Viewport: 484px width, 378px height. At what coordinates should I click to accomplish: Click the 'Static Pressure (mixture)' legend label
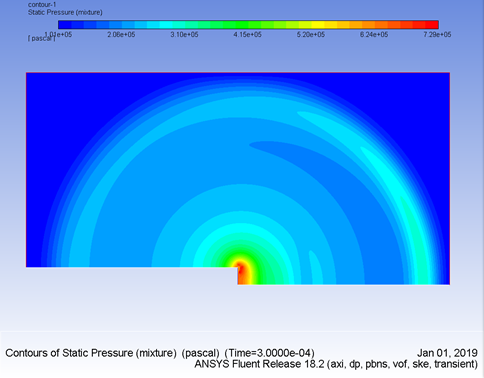pos(65,12)
